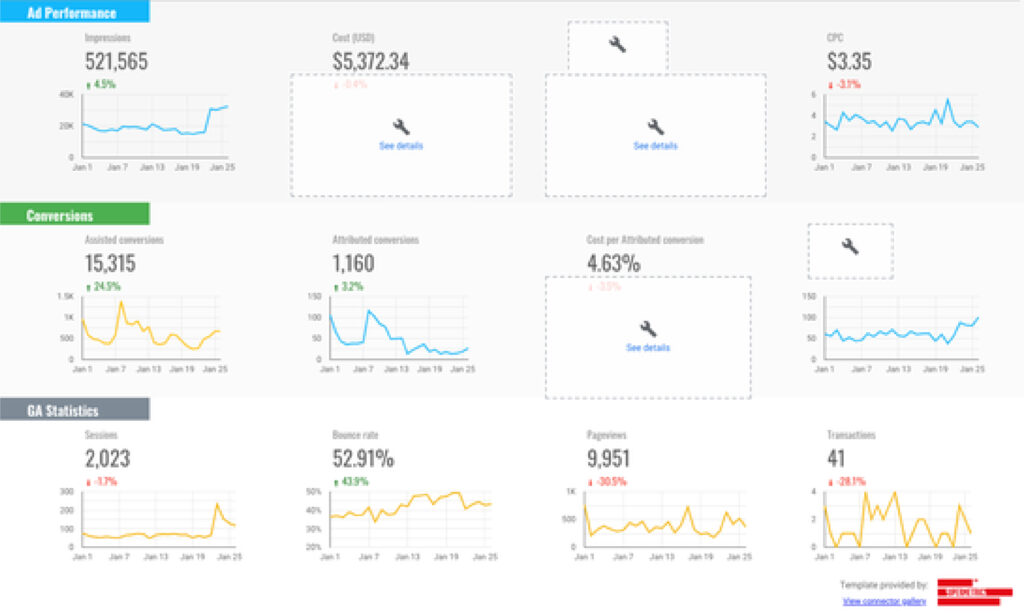This screenshot has height=614, width=1024.
Task: Select the CPC scorecard showing $3.35
Action: [x=848, y=62]
